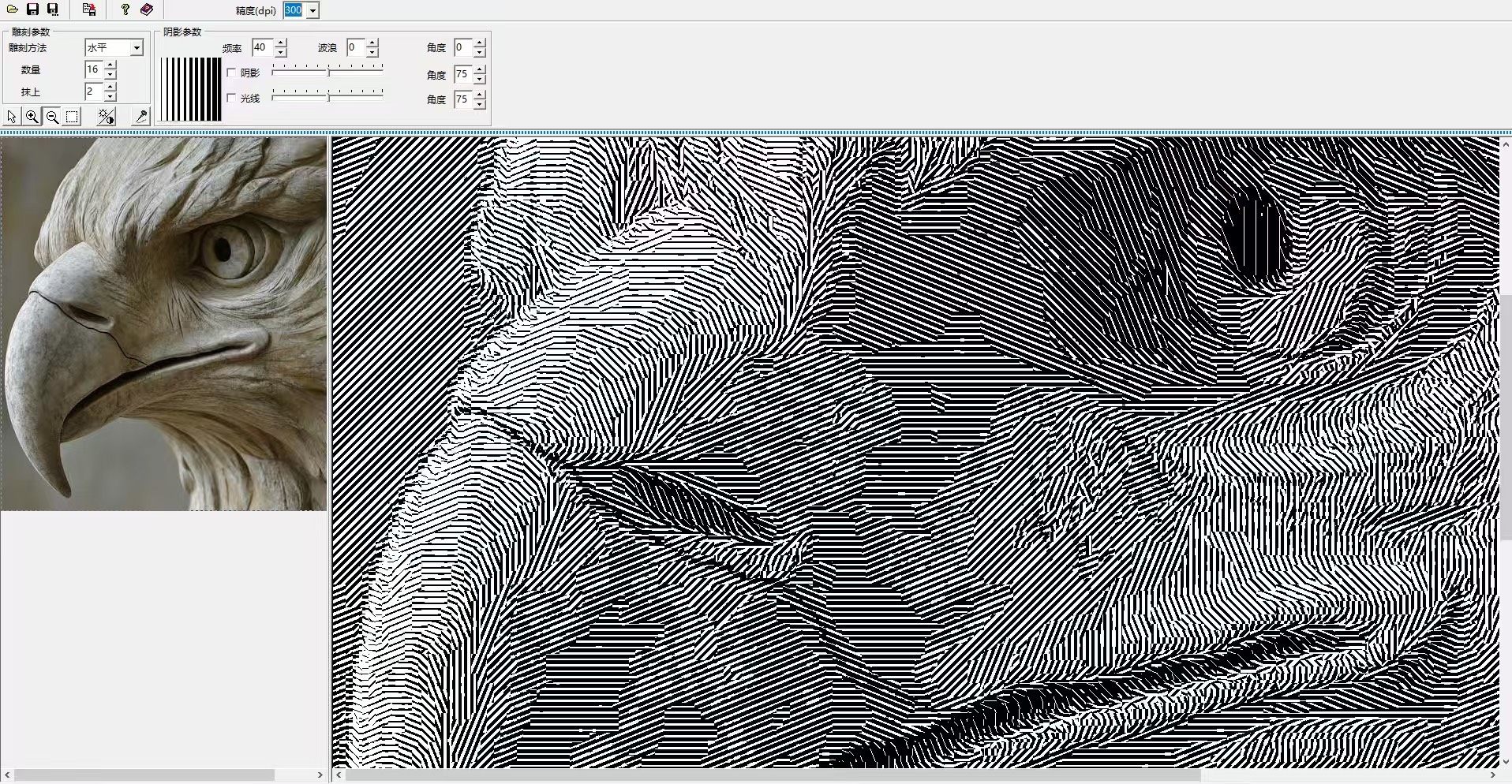The width and height of the screenshot is (1512, 784).
Task: Click the engraving preview horizontal scrollbar thumb
Action: click(x=772, y=775)
